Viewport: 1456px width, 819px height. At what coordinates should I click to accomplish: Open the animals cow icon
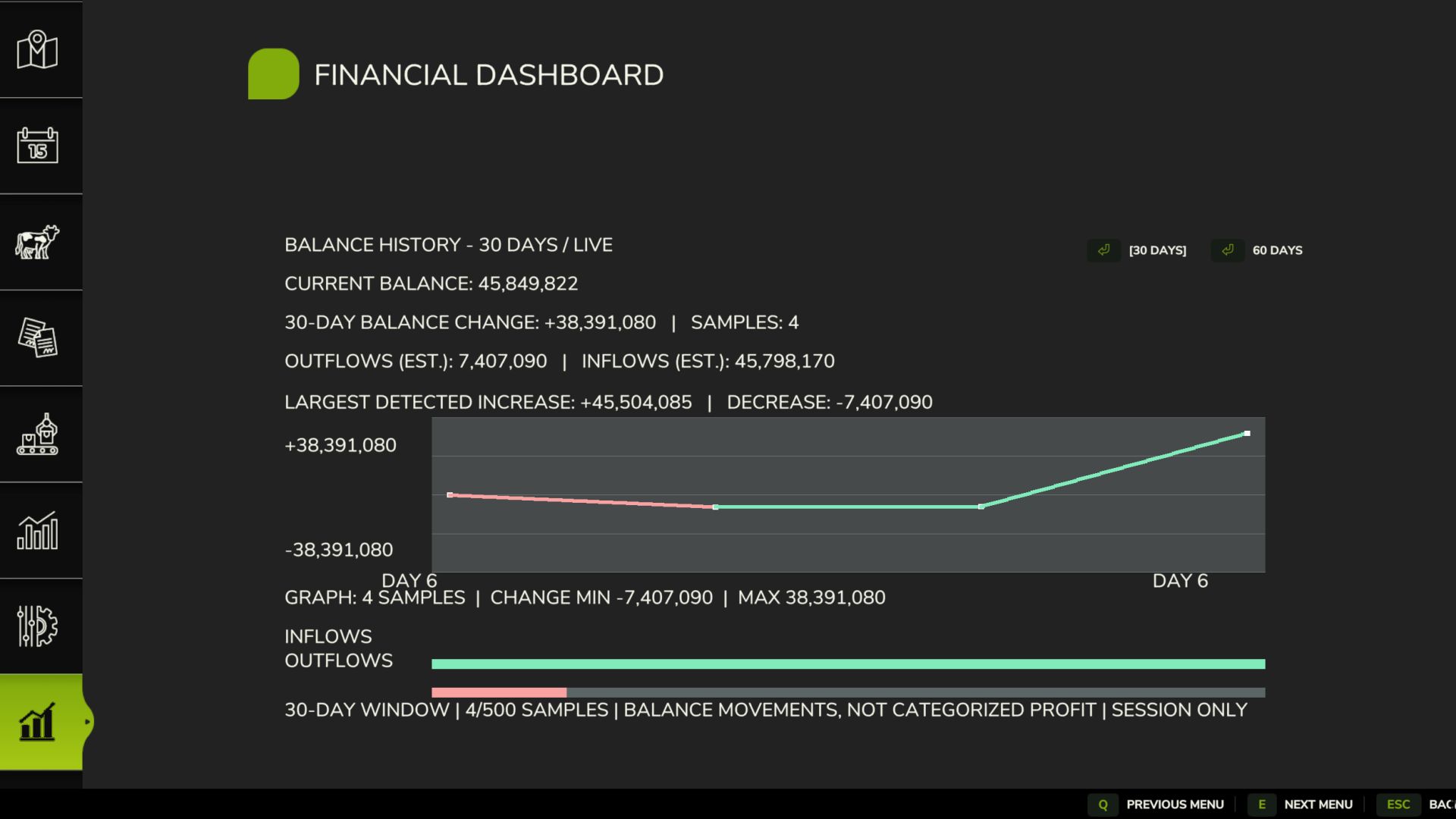[x=37, y=242]
